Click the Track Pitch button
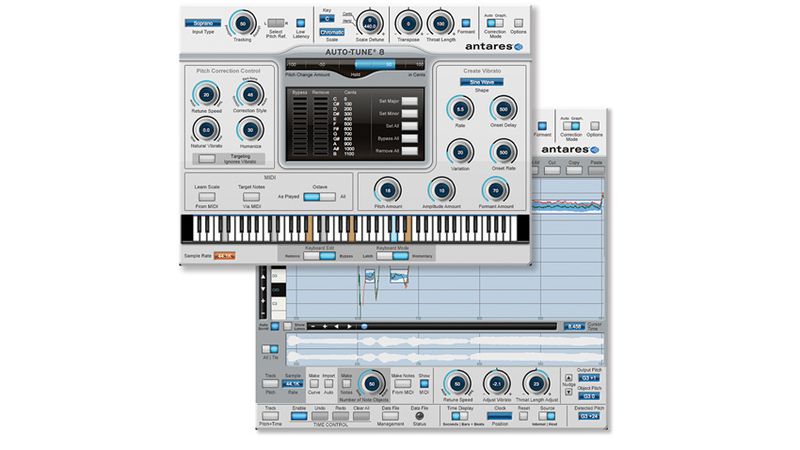800x450 pixels. [270, 384]
